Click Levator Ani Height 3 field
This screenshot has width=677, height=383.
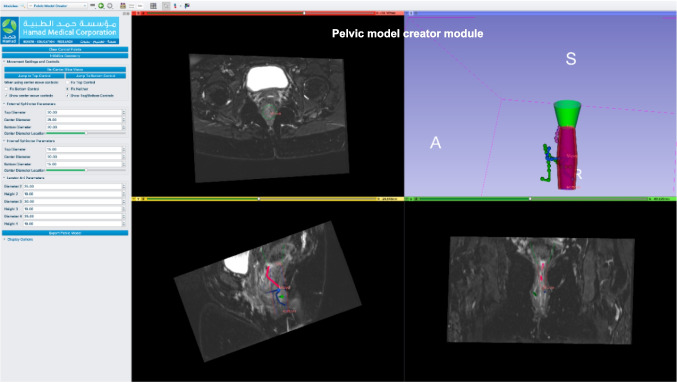(73, 209)
